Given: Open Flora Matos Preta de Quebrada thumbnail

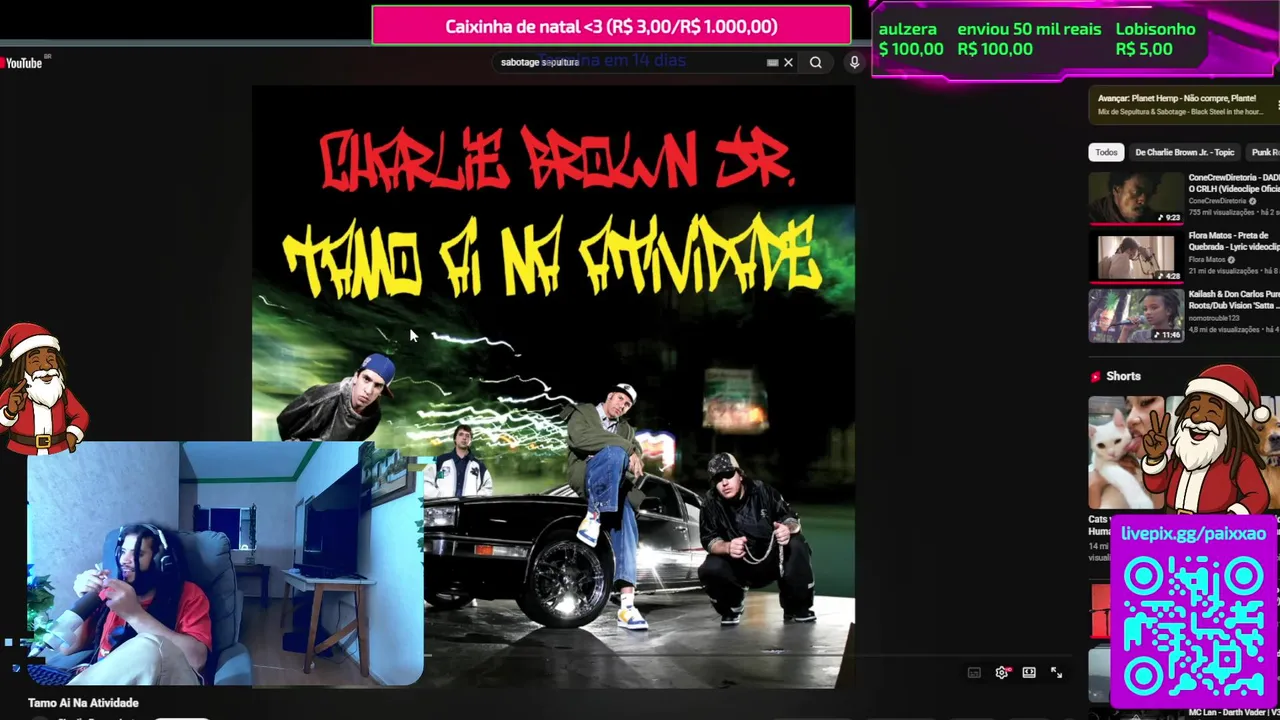Looking at the screenshot, I should 1136,256.
